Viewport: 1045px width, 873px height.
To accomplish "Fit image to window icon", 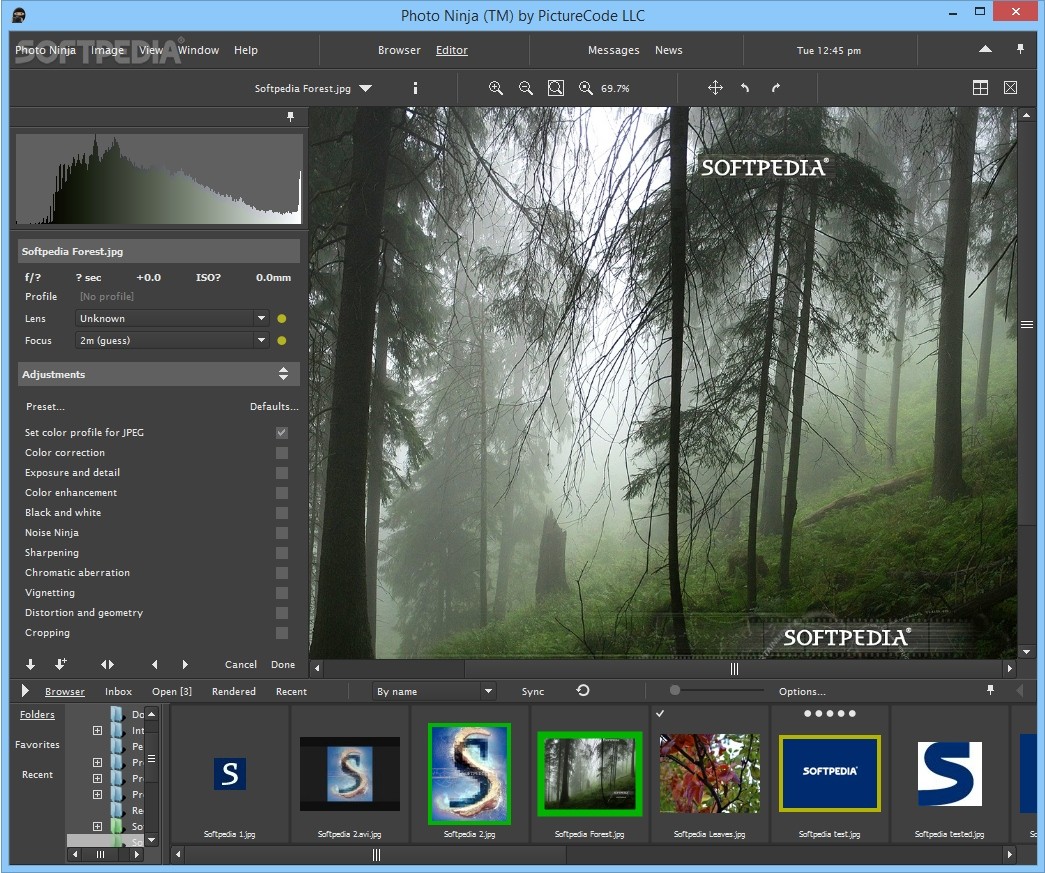I will [556, 88].
